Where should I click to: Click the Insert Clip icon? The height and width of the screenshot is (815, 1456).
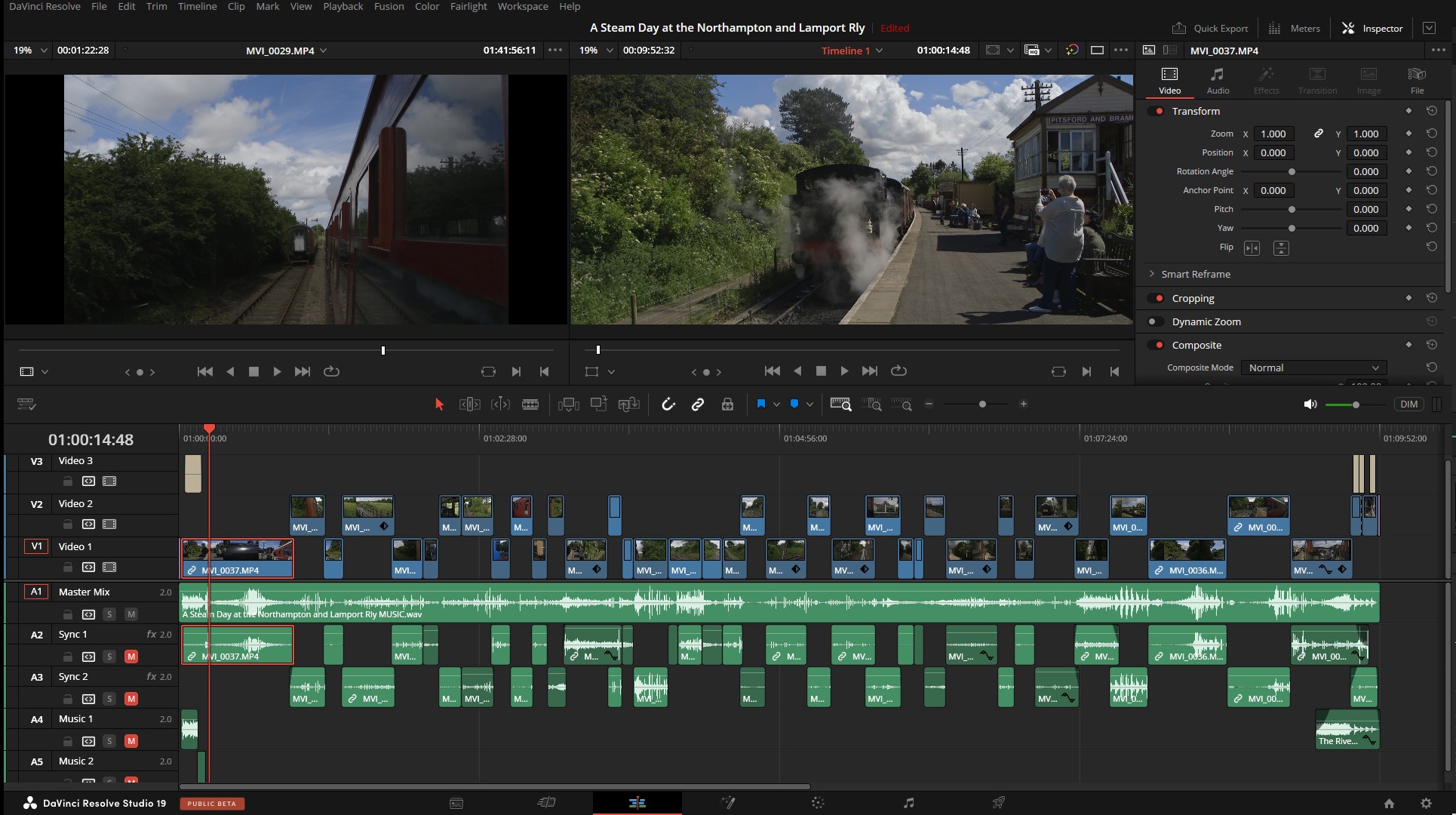click(x=569, y=404)
